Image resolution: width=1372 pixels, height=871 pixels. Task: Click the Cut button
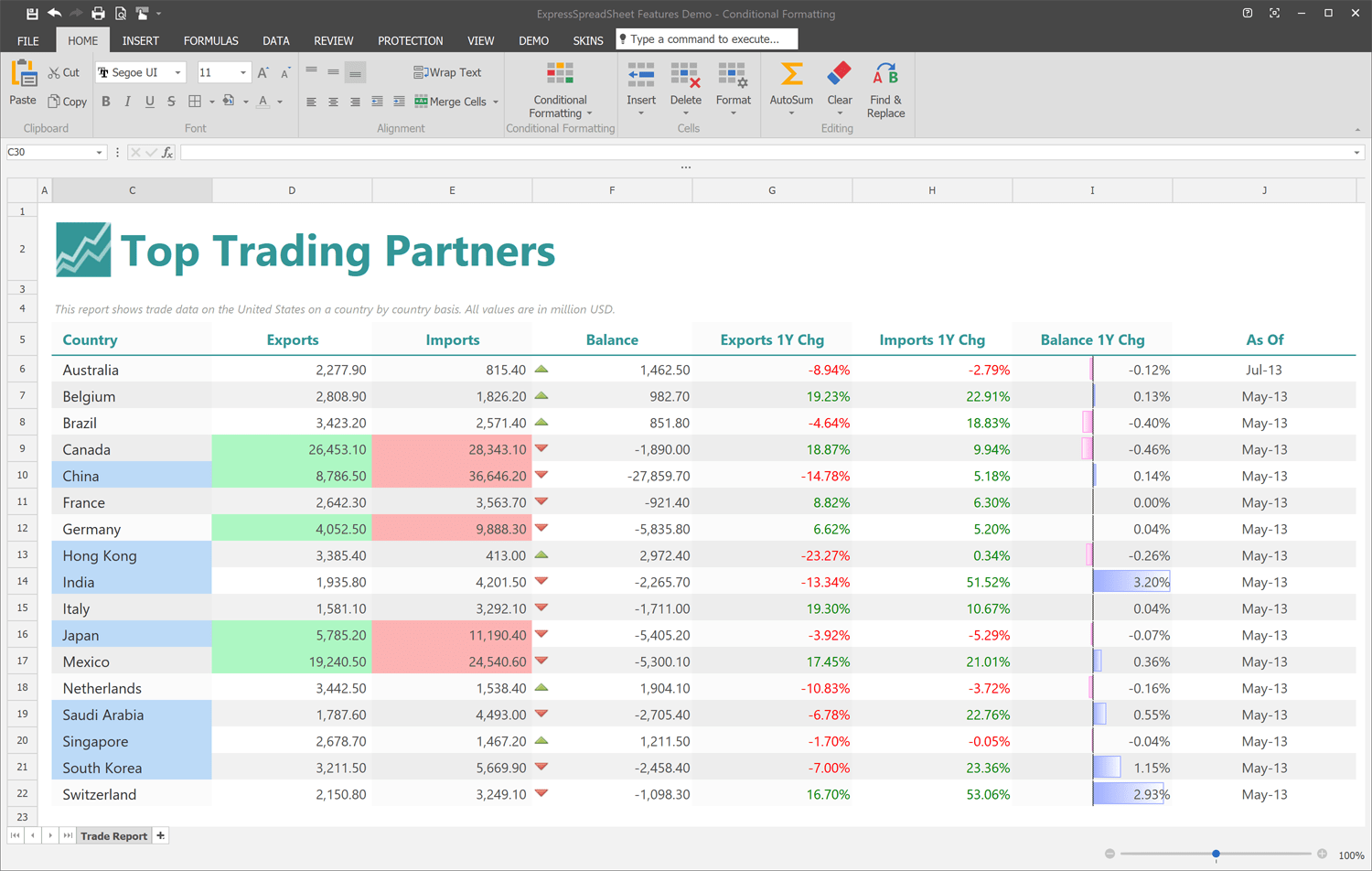64,73
